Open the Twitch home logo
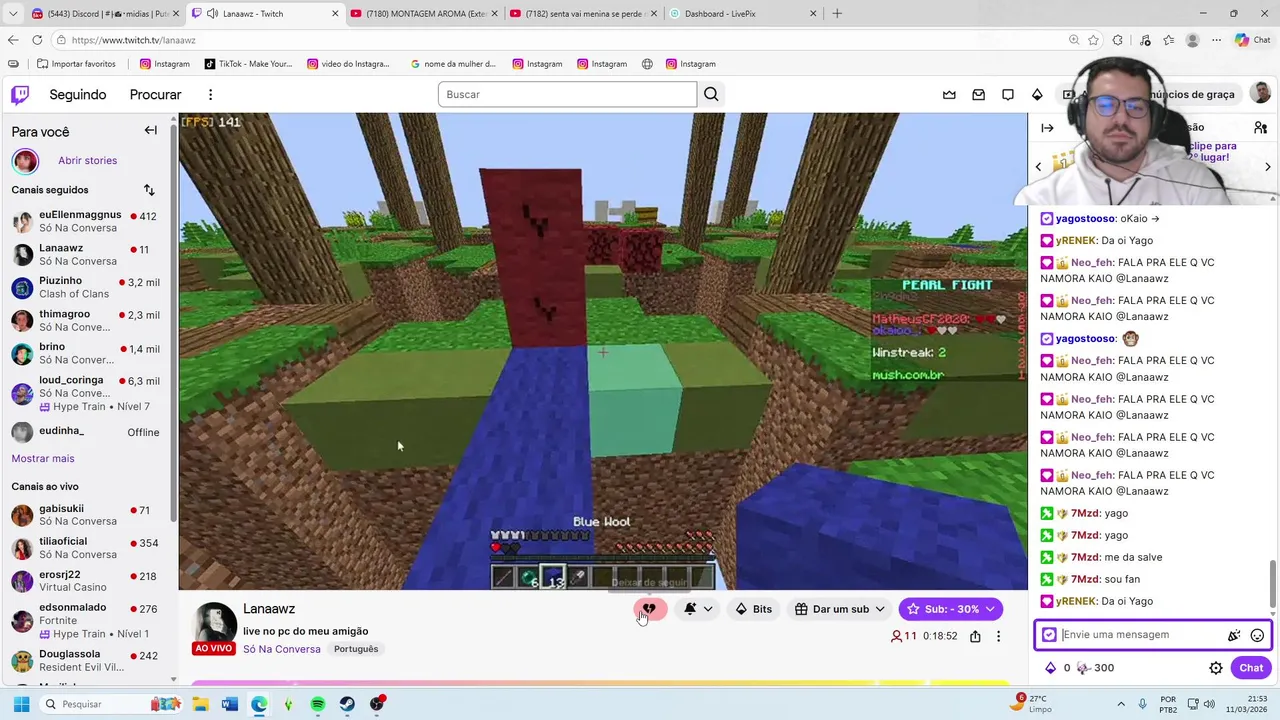Image resolution: width=1280 pixels, height=720 pixels. (x=20, y=95)
